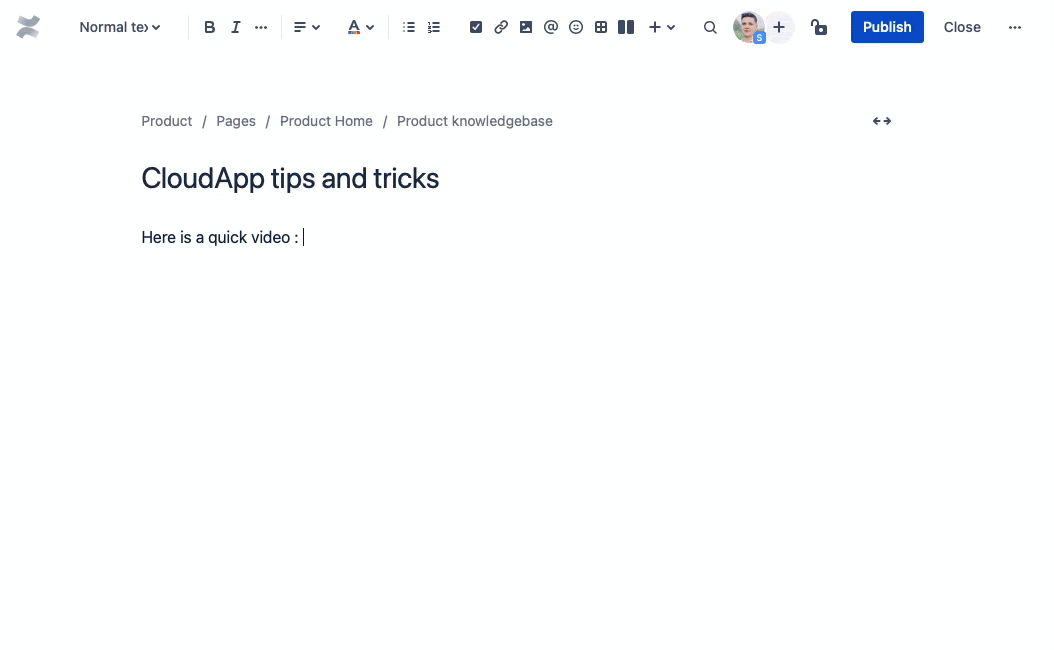
Task: Insert a bullet list
Action: (408, 28)
